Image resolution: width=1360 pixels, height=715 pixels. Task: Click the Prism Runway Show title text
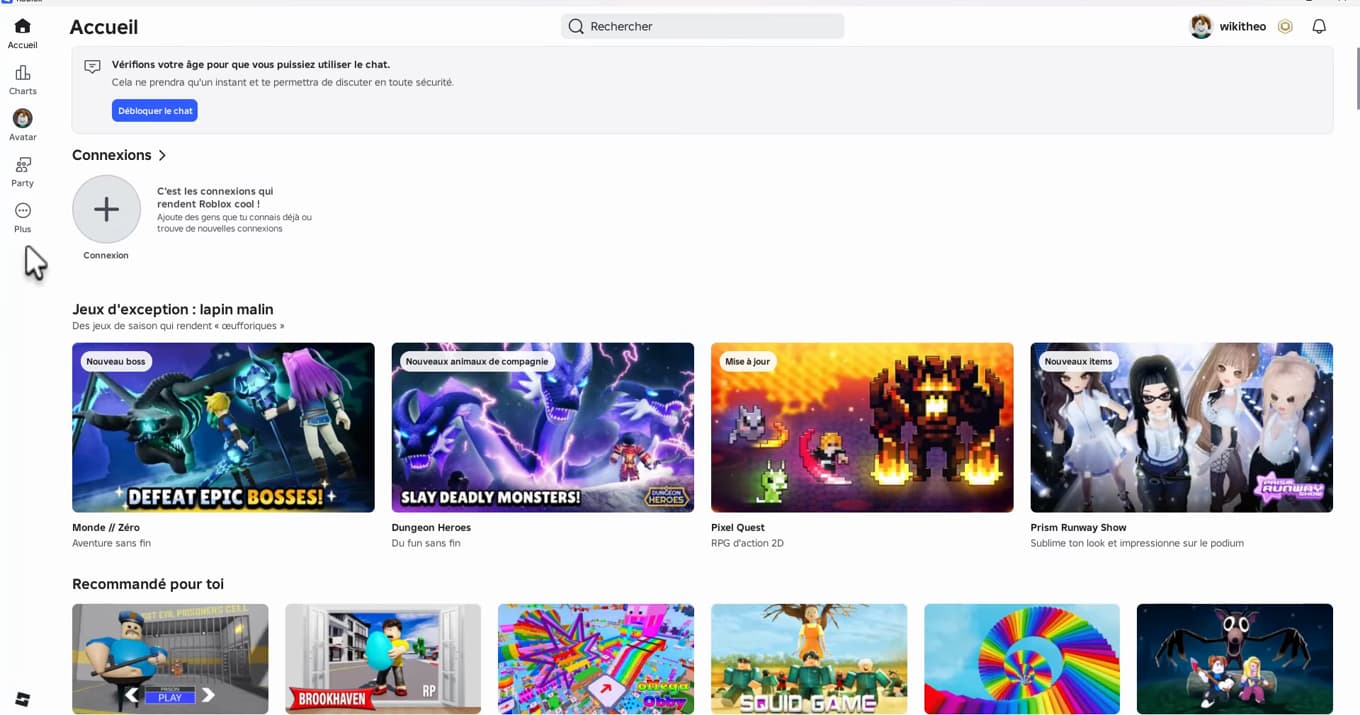1078,527
